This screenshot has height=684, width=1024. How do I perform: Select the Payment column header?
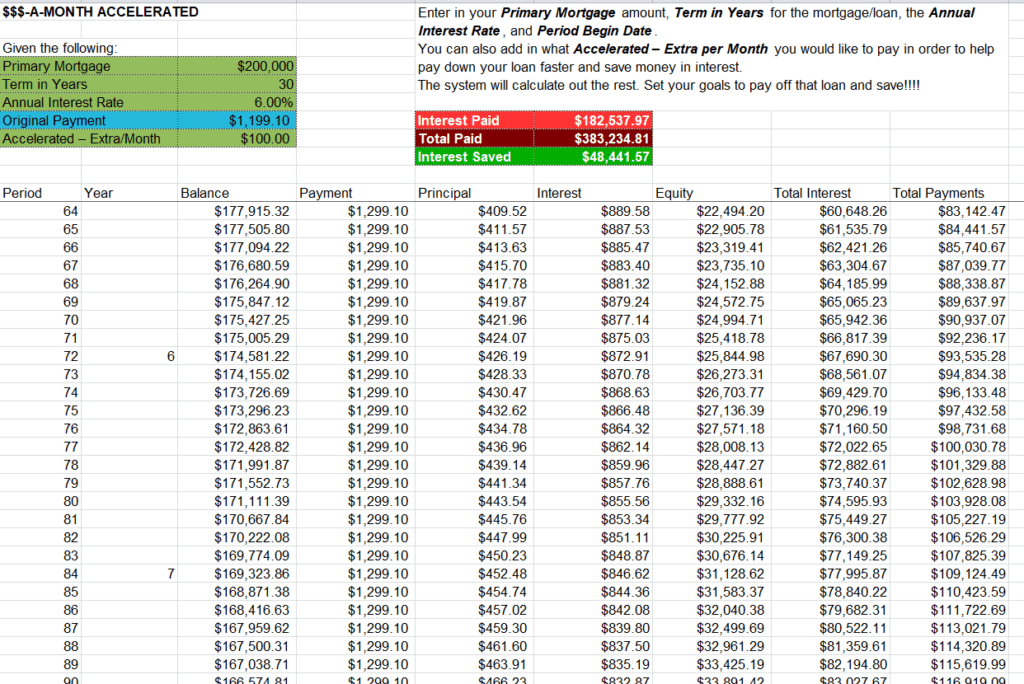pyautogui.click(x=355, y=193)
